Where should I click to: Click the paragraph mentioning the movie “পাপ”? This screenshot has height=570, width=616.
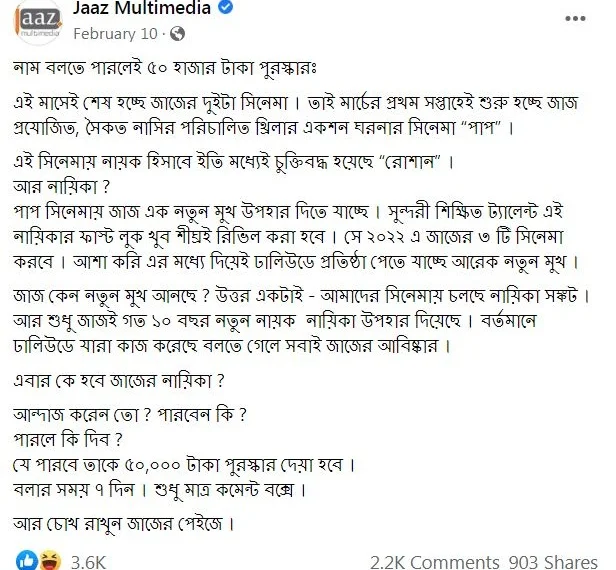coord(296,115)
